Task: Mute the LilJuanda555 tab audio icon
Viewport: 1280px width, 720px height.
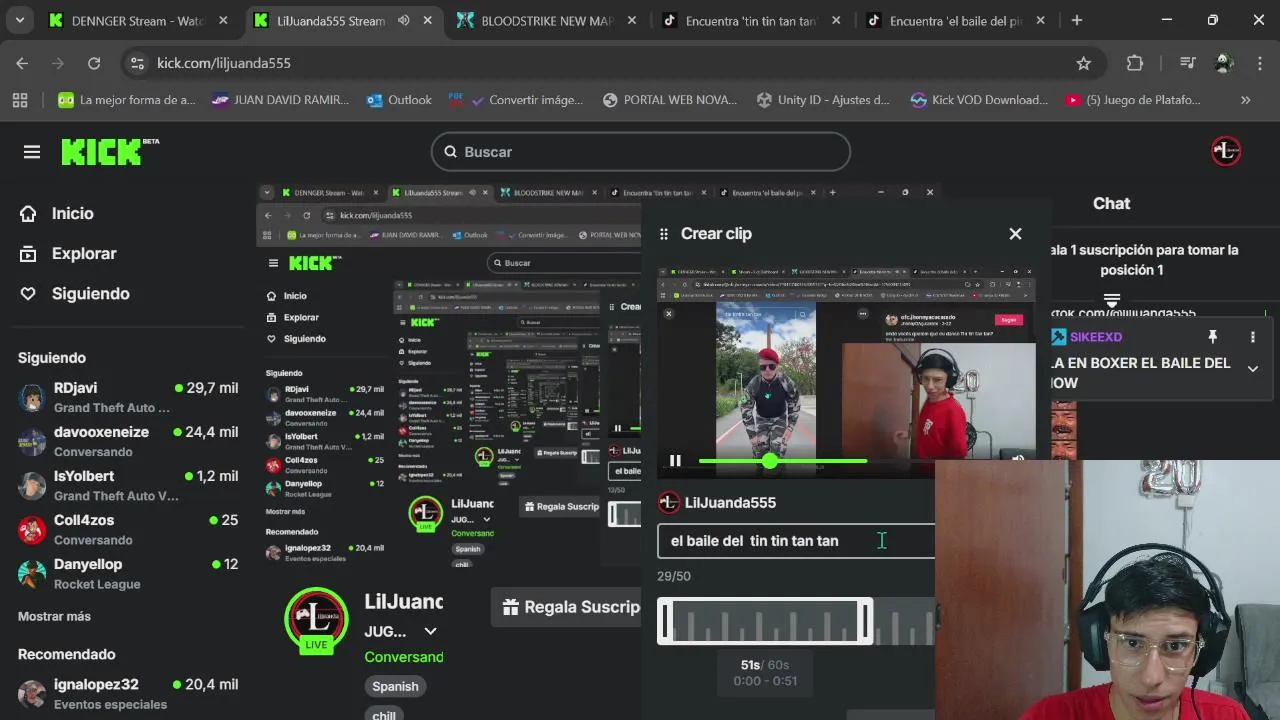Action: coord(403,20)
